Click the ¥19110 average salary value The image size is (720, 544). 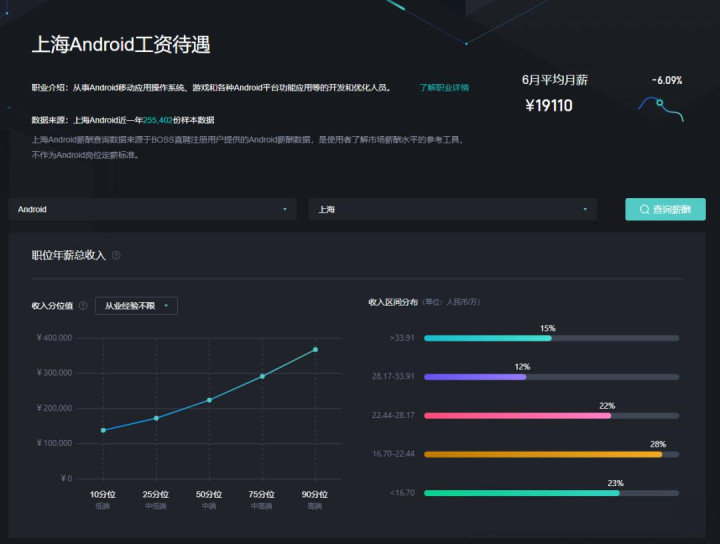coord(549,106)
